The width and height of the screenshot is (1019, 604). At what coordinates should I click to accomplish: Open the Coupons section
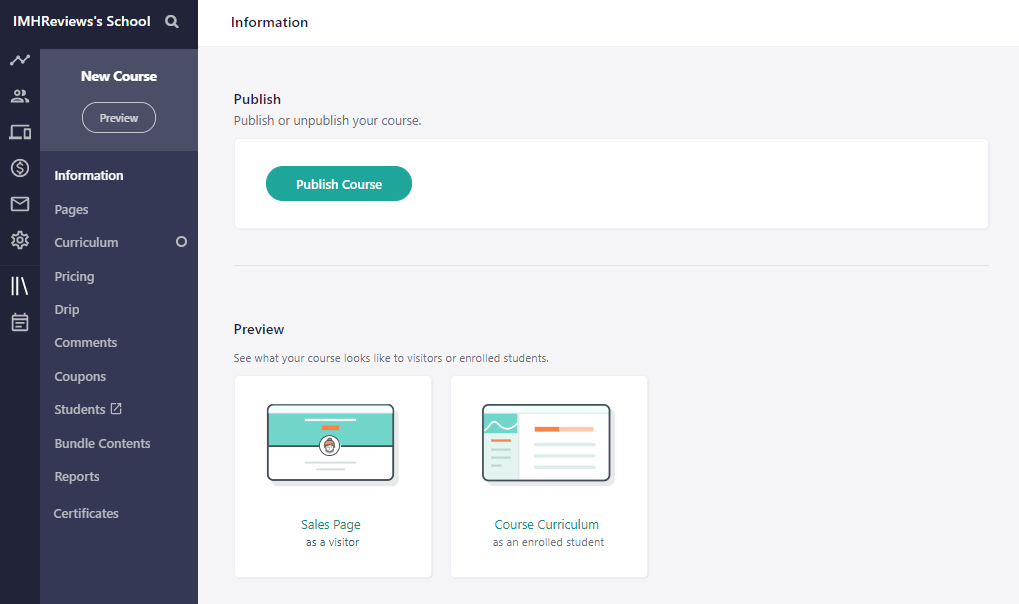pyautogui.click(x=80, y=376)
